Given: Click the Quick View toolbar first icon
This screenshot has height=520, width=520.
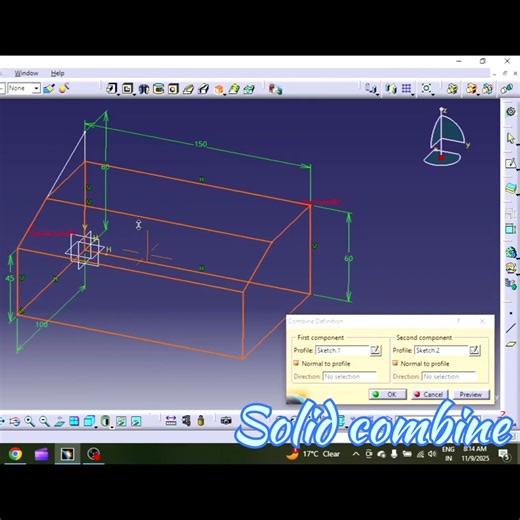Looking at the screenshot, I should pyautogui.click(x=112, y=89).
